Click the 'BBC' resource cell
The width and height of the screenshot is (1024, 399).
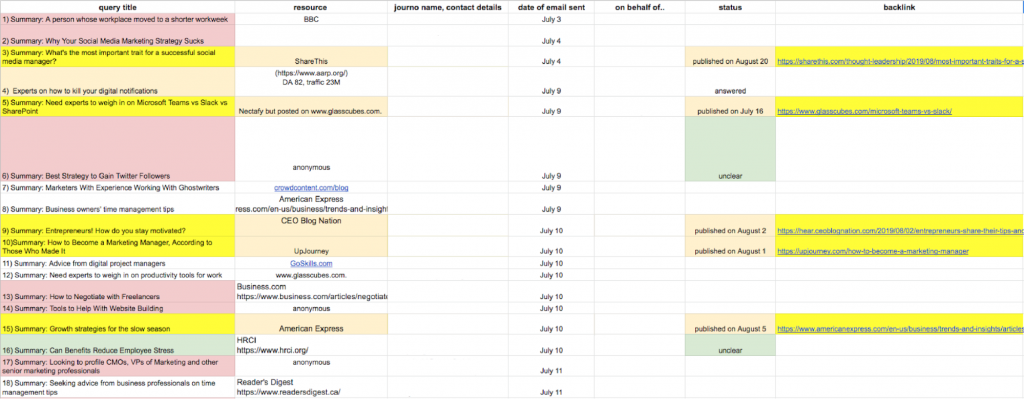click(312, 20)
